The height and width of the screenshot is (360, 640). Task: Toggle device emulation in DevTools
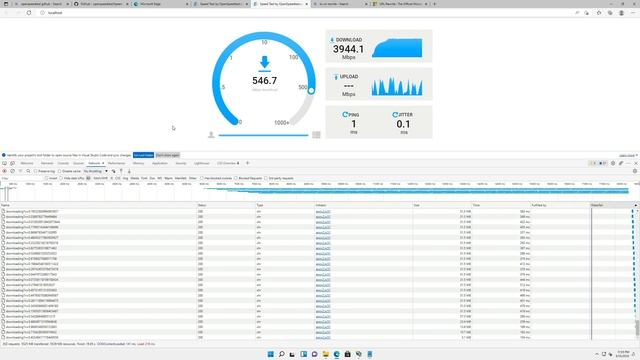pos(12,163)
